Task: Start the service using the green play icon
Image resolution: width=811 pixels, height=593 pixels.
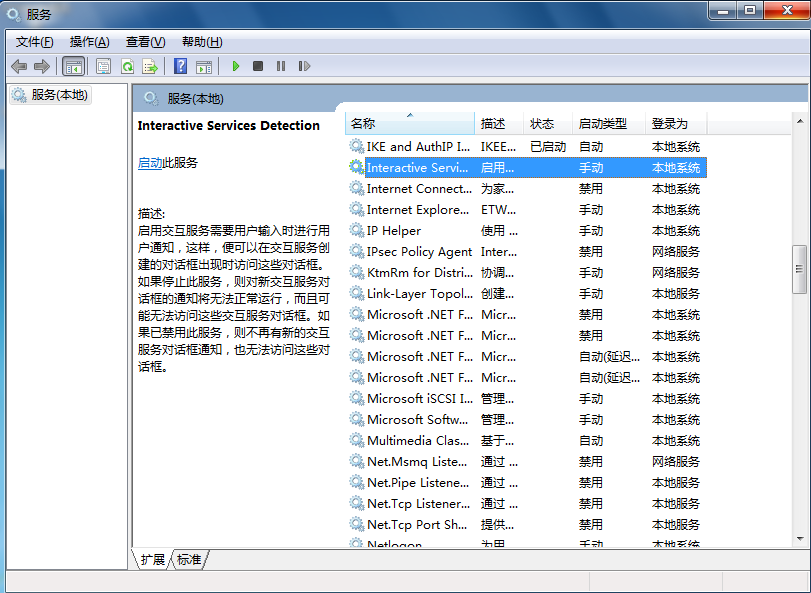Action: (x=234, y=65)
